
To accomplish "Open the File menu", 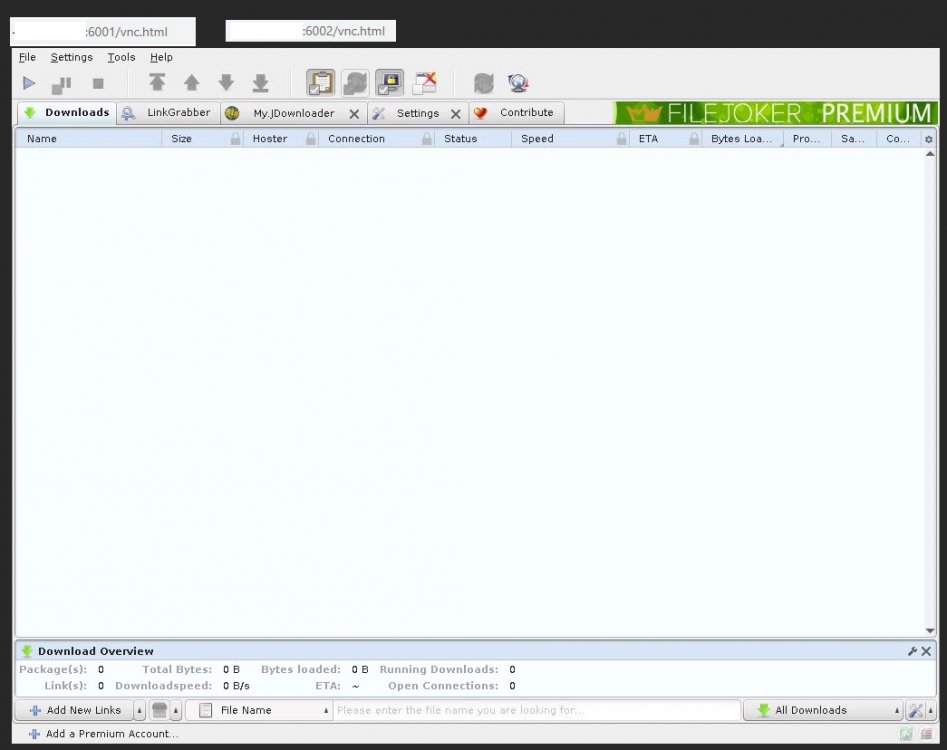I will pos(27,57).
